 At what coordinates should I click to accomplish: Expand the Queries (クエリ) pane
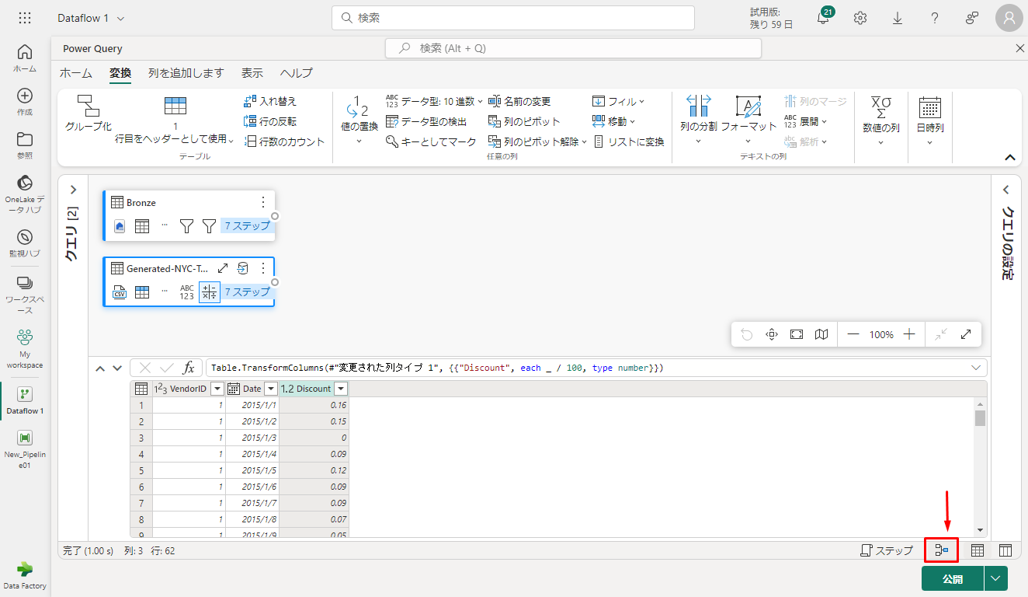[72, 189]
